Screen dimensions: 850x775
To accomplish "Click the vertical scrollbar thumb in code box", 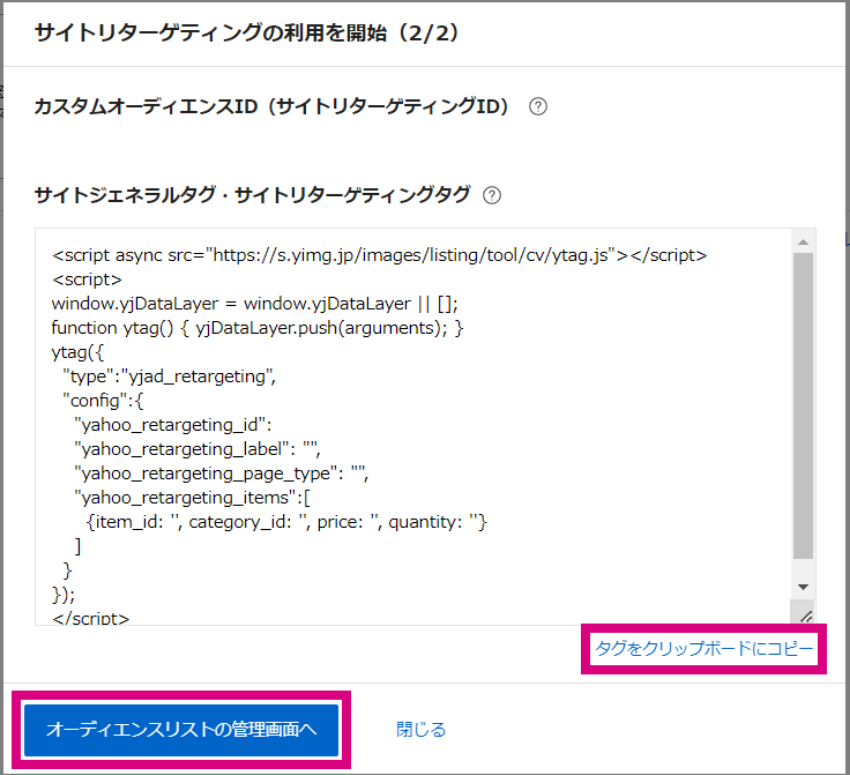I will click(x=803, y=405).
